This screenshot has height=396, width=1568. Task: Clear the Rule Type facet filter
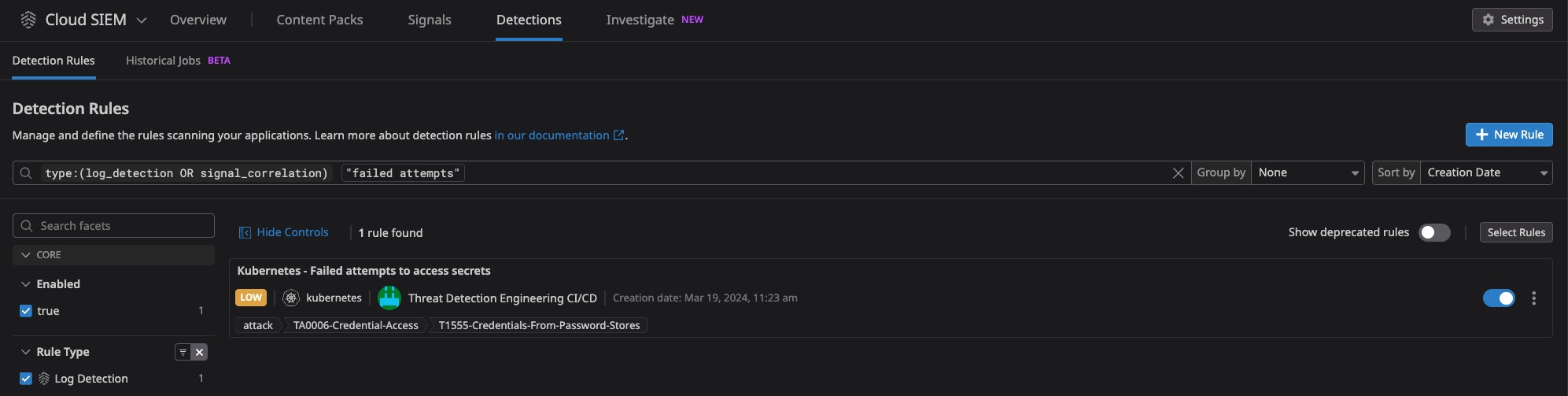pos(200,352)
